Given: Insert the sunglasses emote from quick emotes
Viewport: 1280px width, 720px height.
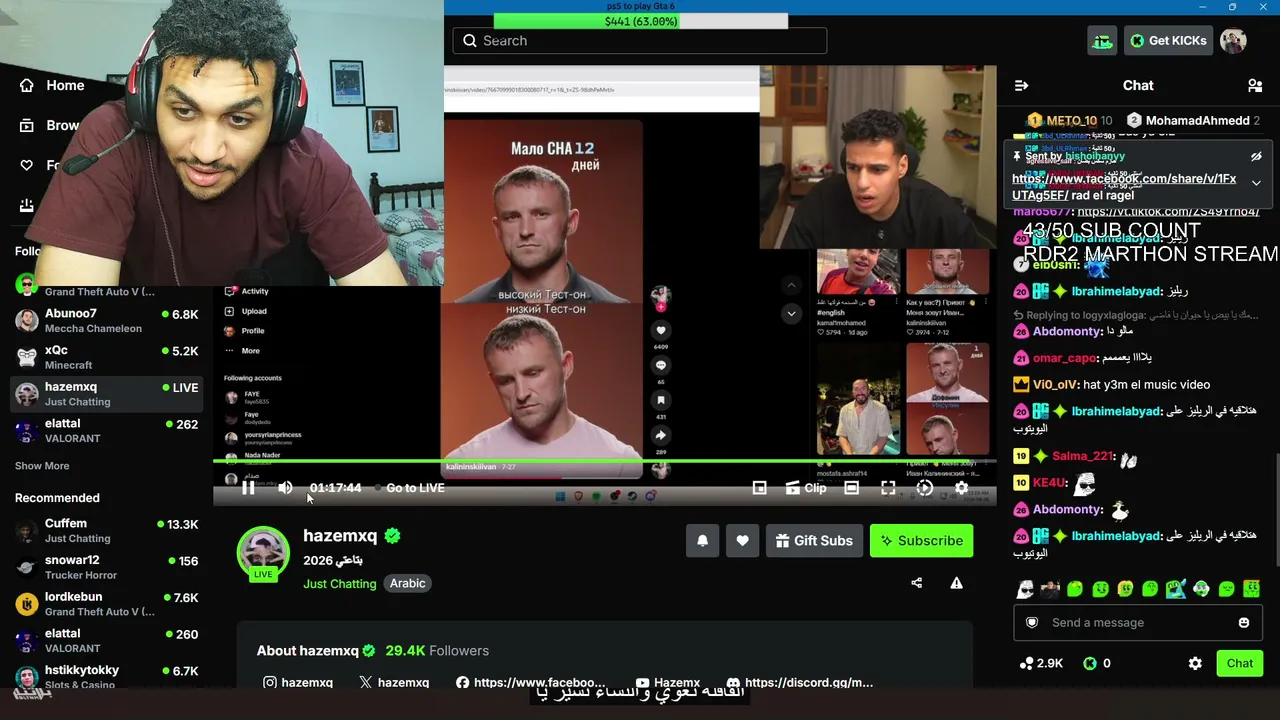Looking at the screenshot, I should click(x=1024, y=590).
